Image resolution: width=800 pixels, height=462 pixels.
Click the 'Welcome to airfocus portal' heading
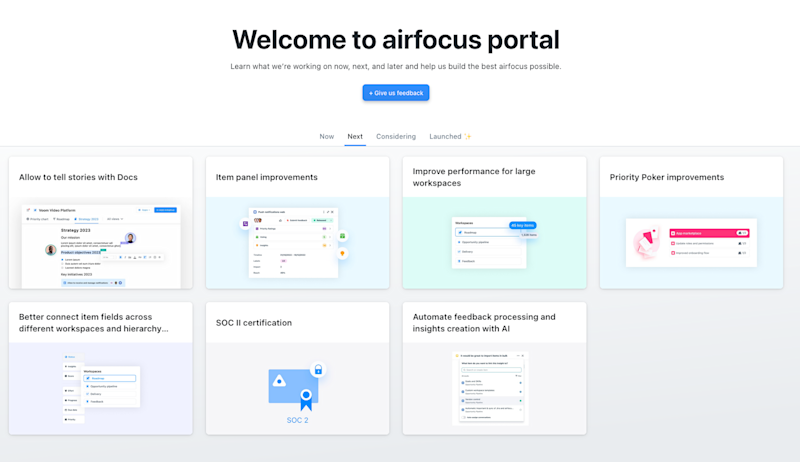396,40
